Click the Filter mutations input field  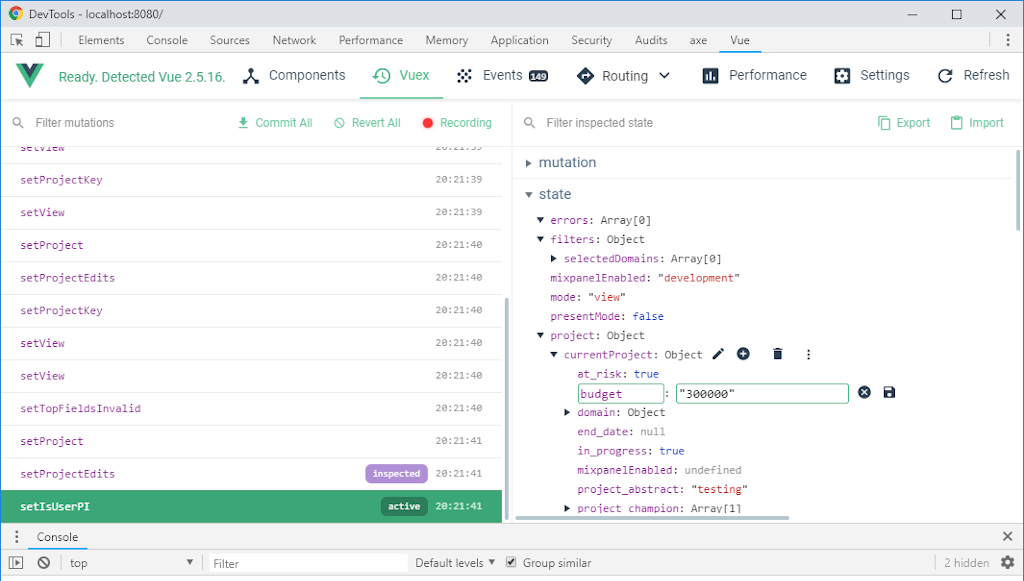120,123
